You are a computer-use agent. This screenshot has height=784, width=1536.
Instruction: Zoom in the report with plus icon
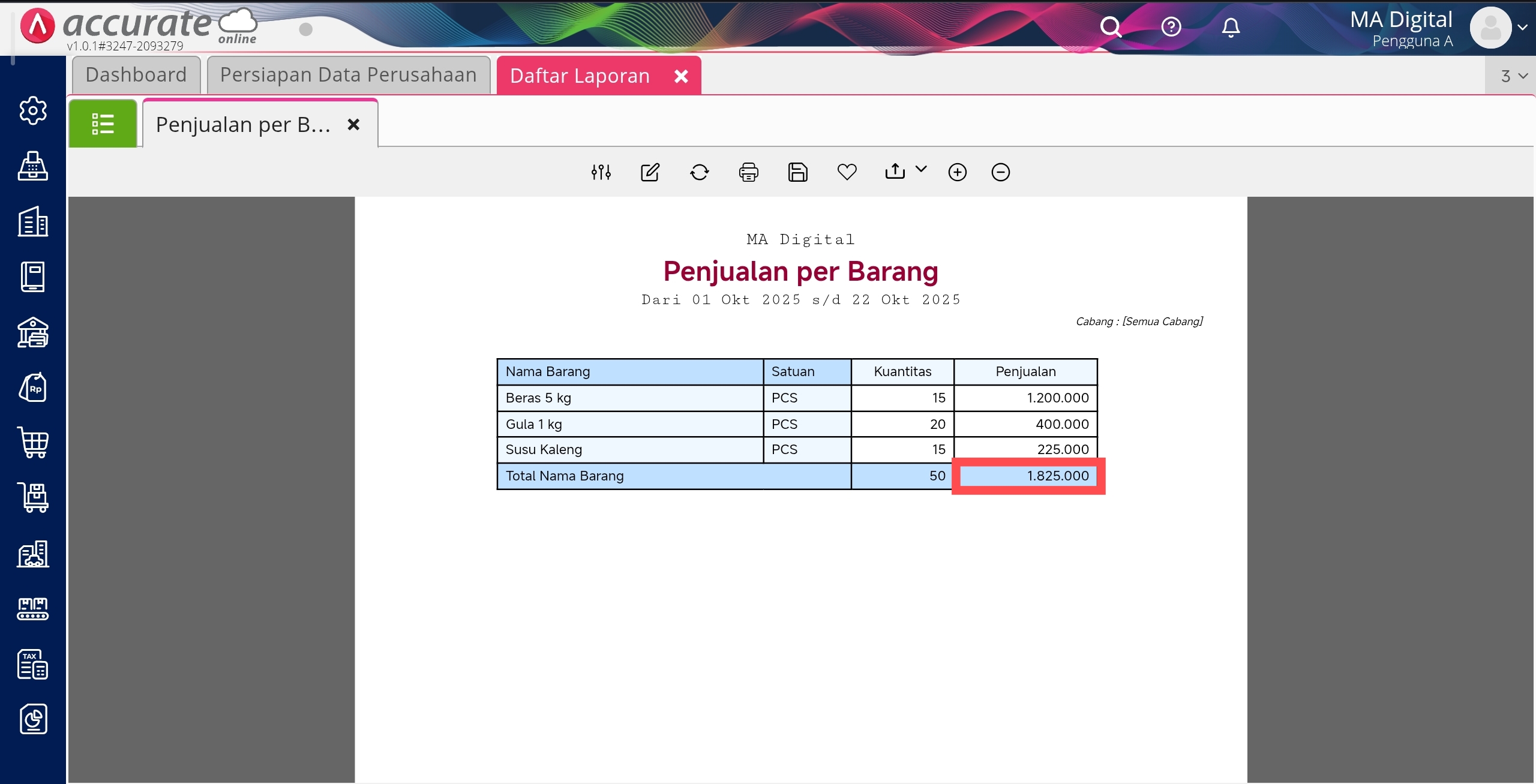click(x=957, y=172)
